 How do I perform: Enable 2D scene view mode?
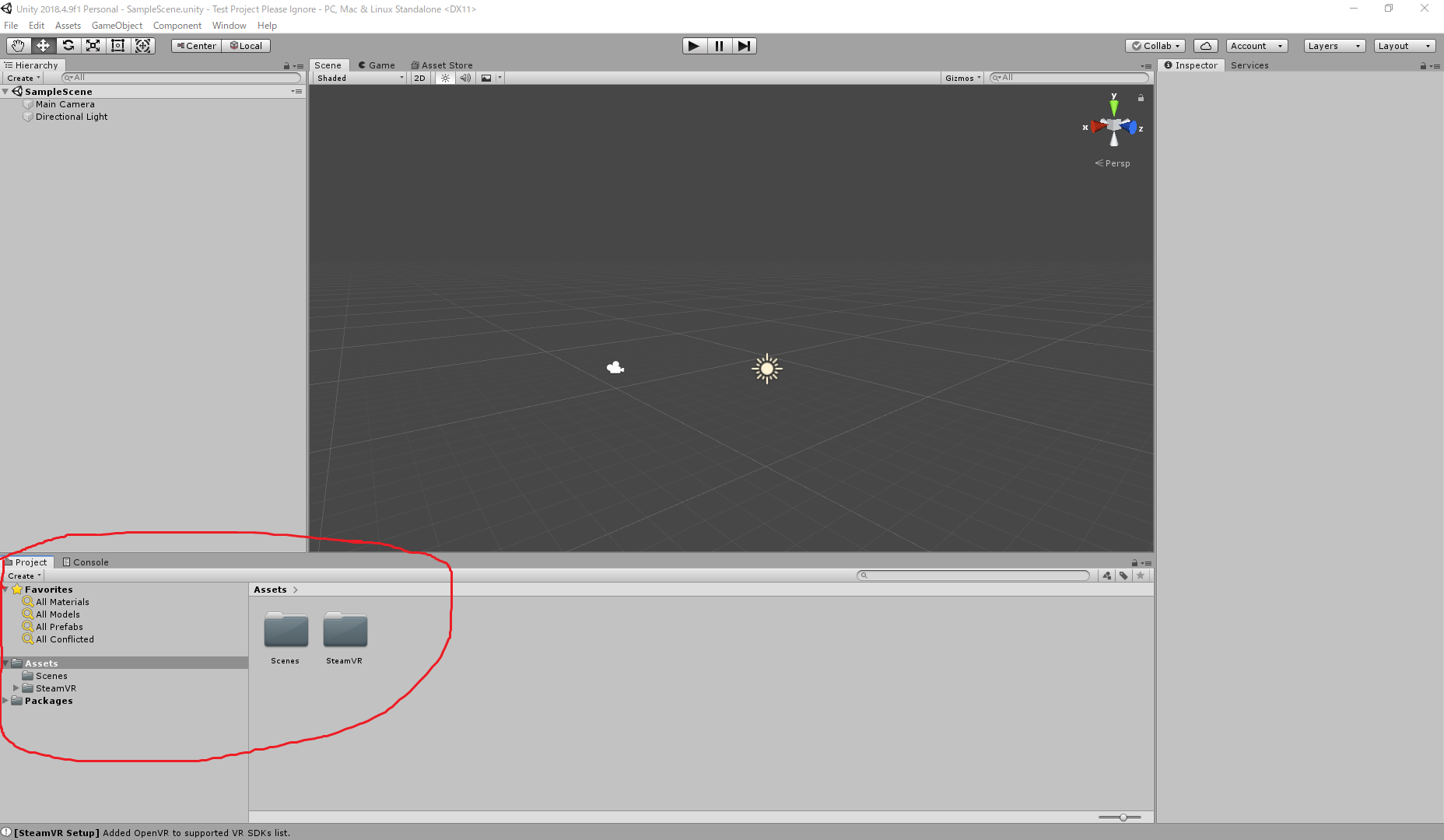click(x=419, y=78)
